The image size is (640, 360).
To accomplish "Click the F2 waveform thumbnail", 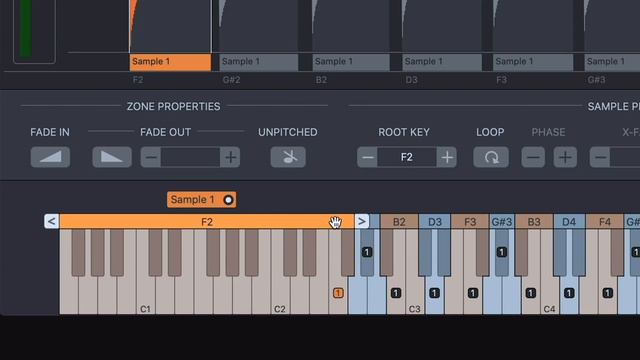I will coord(170,26).
